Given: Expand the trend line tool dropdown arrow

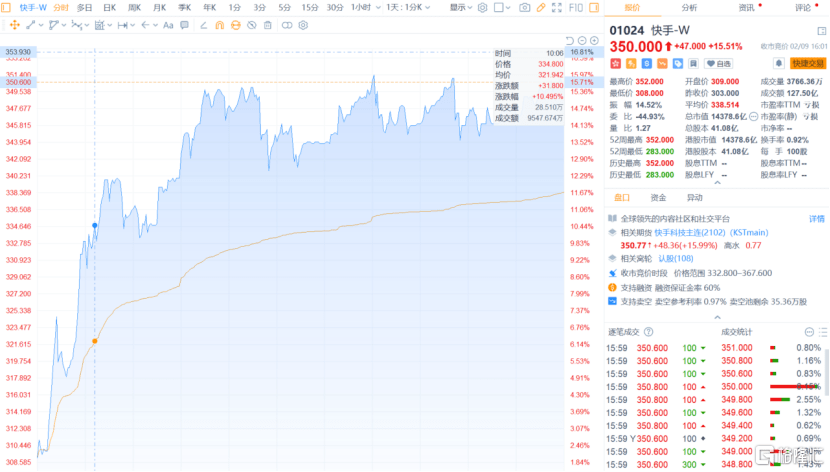Looking at the screenshot, I should [41, 25].
